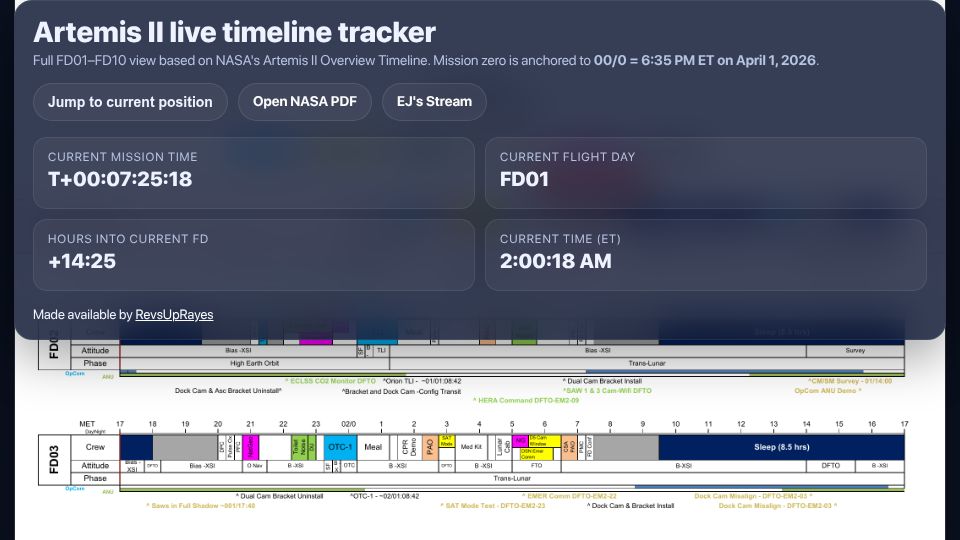Viewport: 960px width, 540px height.
Task: Click the DFTO attitude cell near MET 15
Action: [830, 466]
